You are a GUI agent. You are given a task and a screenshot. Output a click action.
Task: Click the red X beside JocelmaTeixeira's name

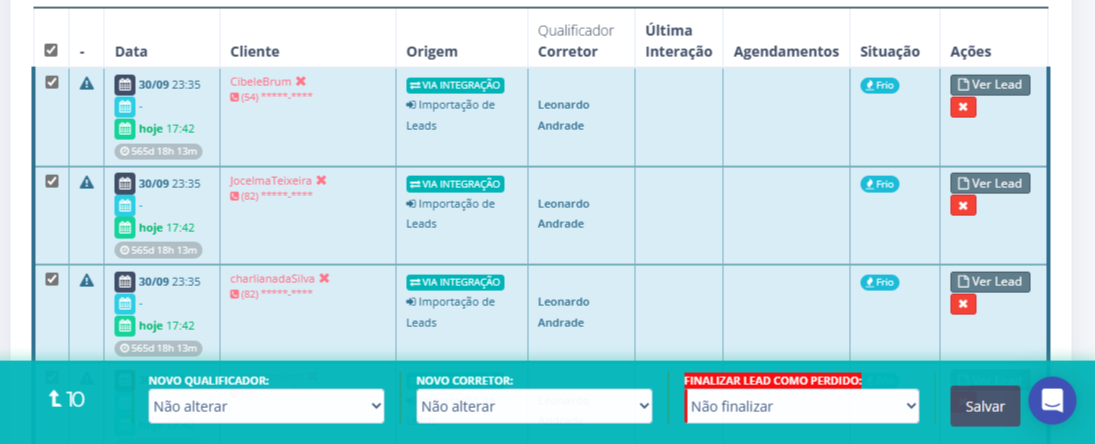pyautogui.click(x=321, y=181)
